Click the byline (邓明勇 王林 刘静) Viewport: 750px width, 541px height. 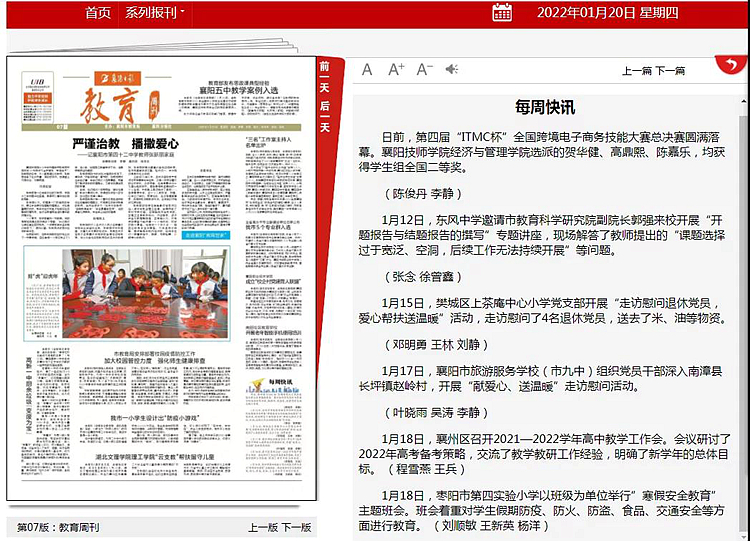[x=436, y=344]
